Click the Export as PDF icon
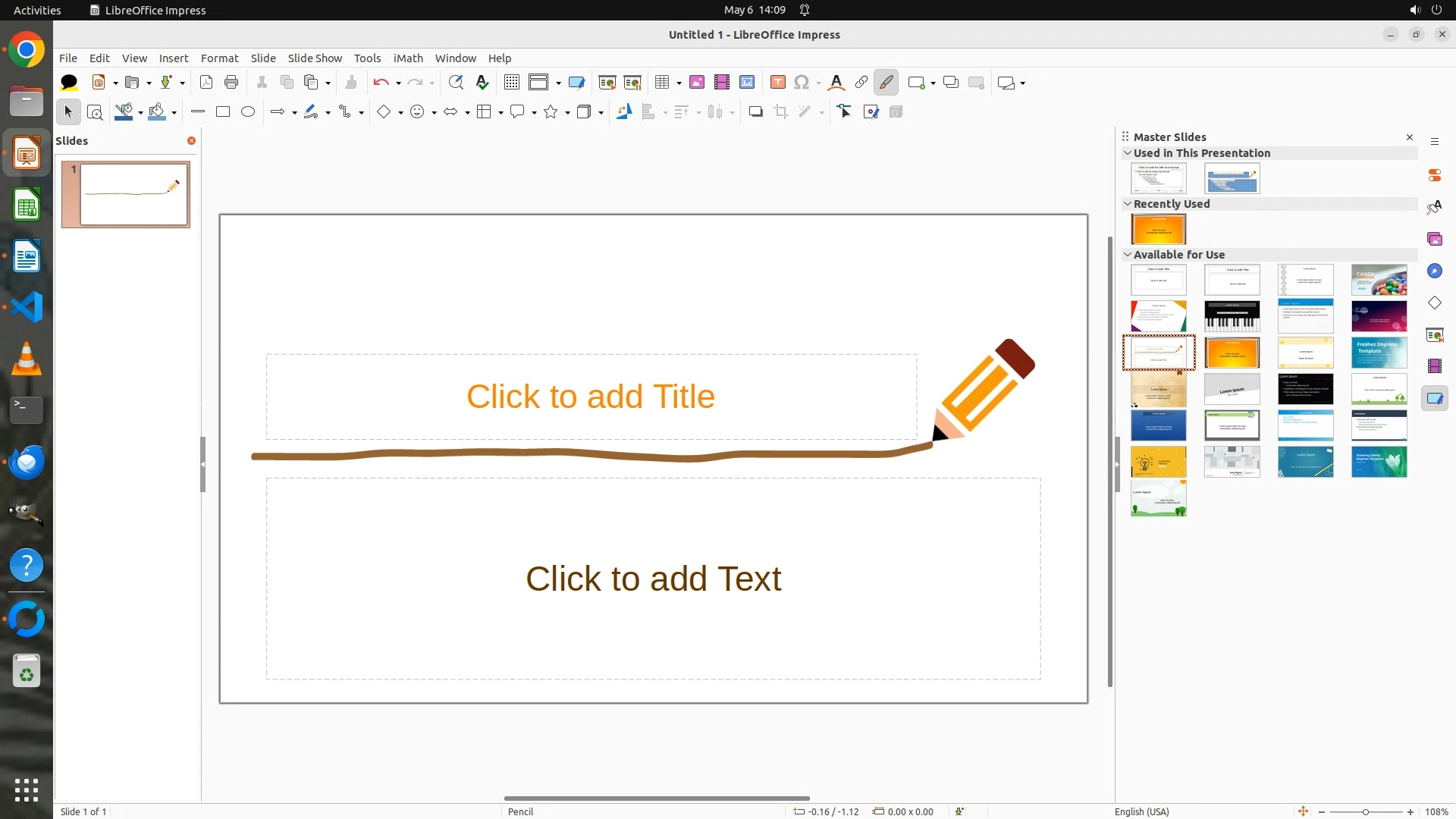This screenshot has width=1456, height=819. 206,83
